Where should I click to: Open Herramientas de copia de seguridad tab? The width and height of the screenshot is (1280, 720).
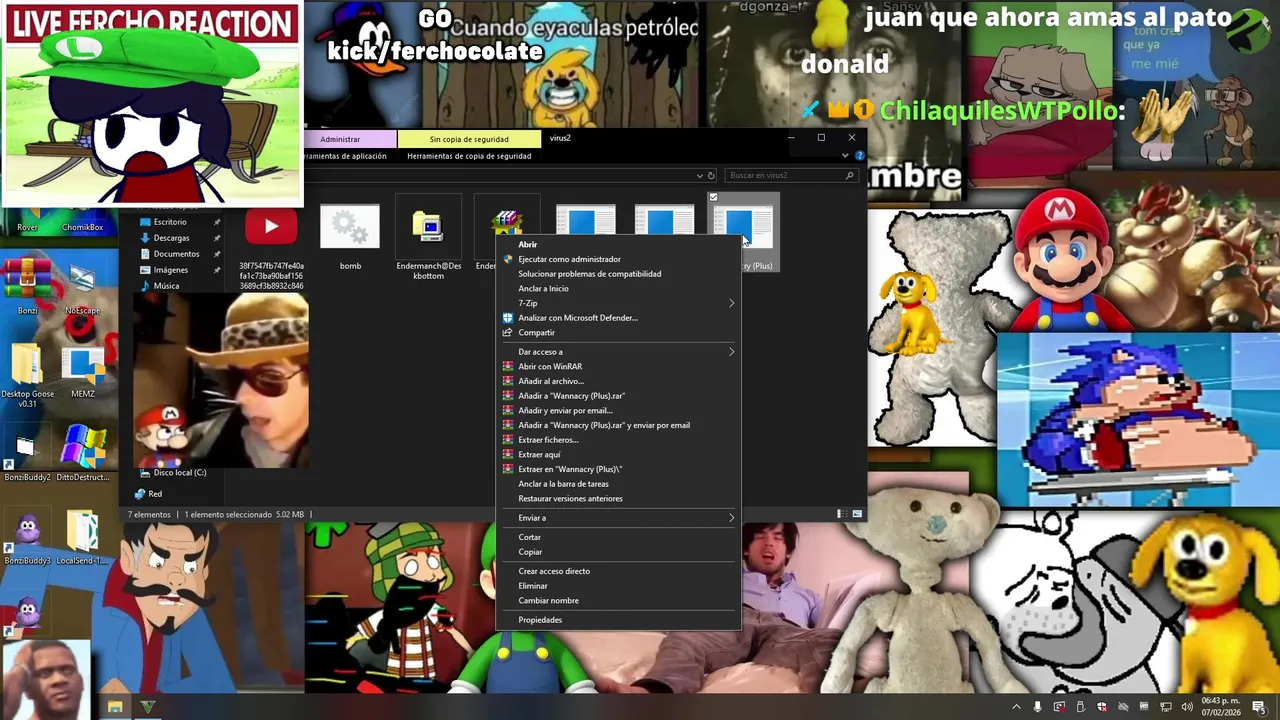coord(469,156)
